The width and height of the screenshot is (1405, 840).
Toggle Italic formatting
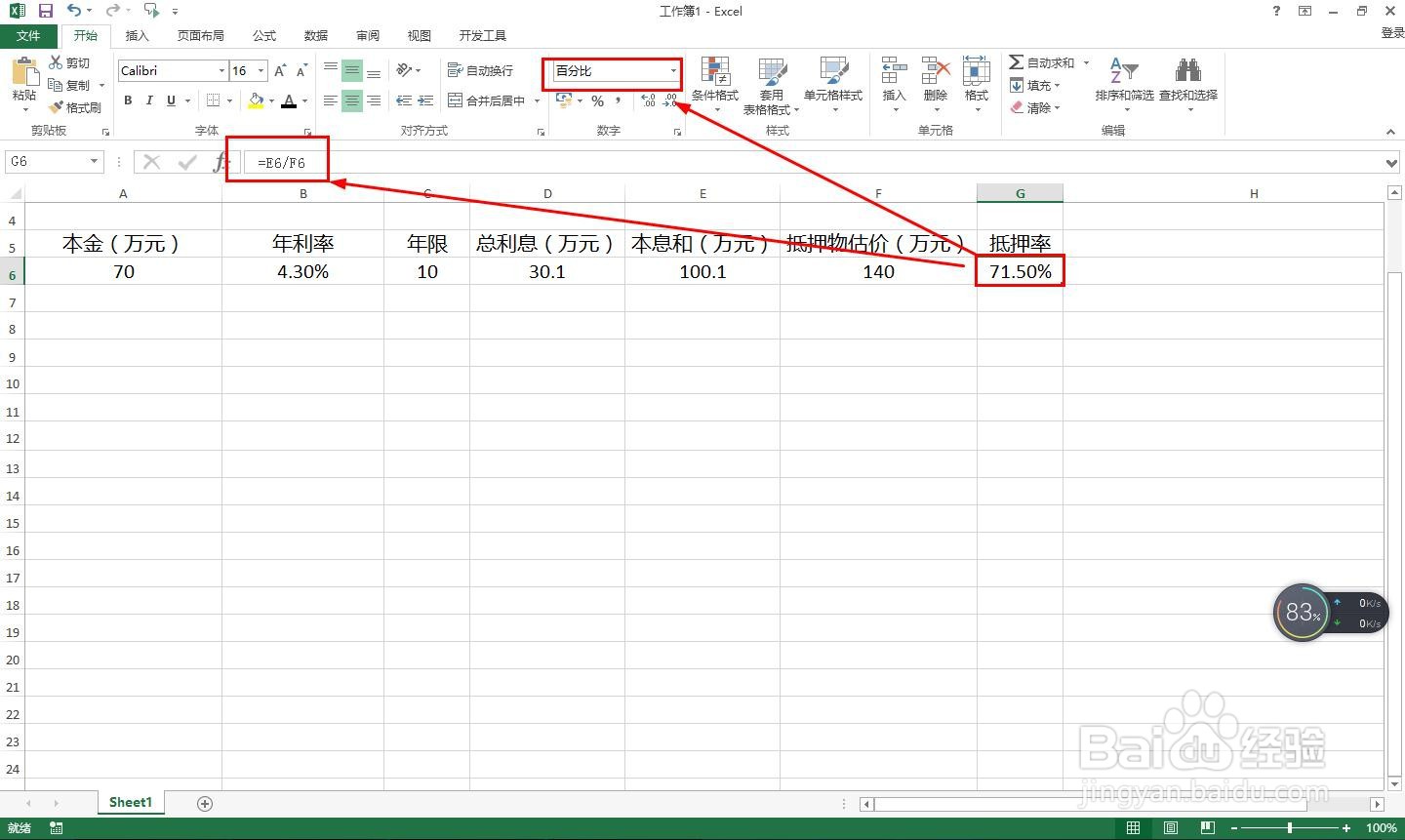149,100
